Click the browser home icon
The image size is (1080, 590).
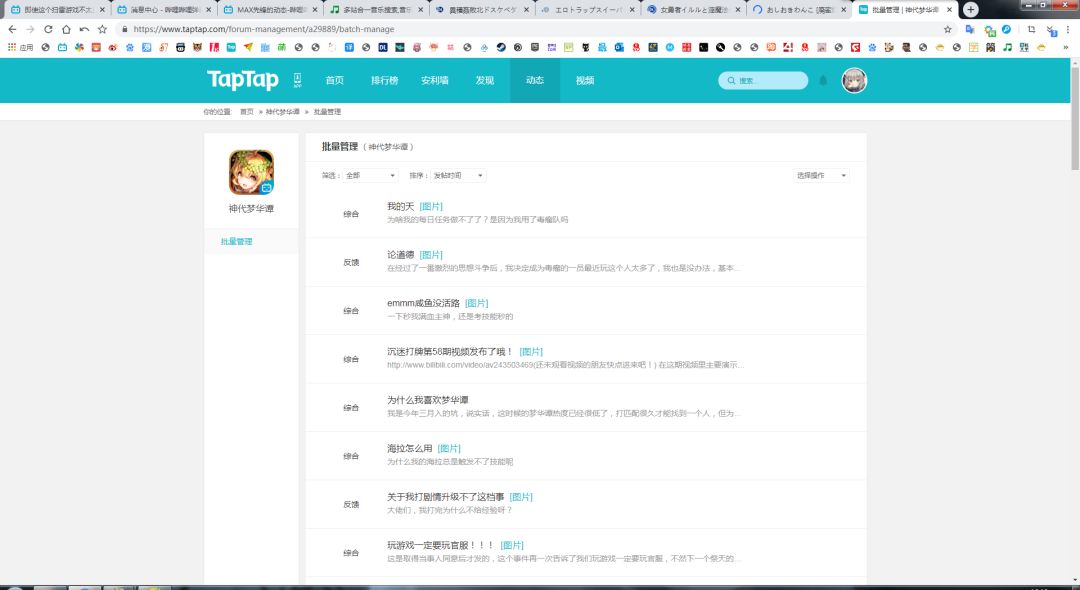pyautogui.click(x=66, y=29)
